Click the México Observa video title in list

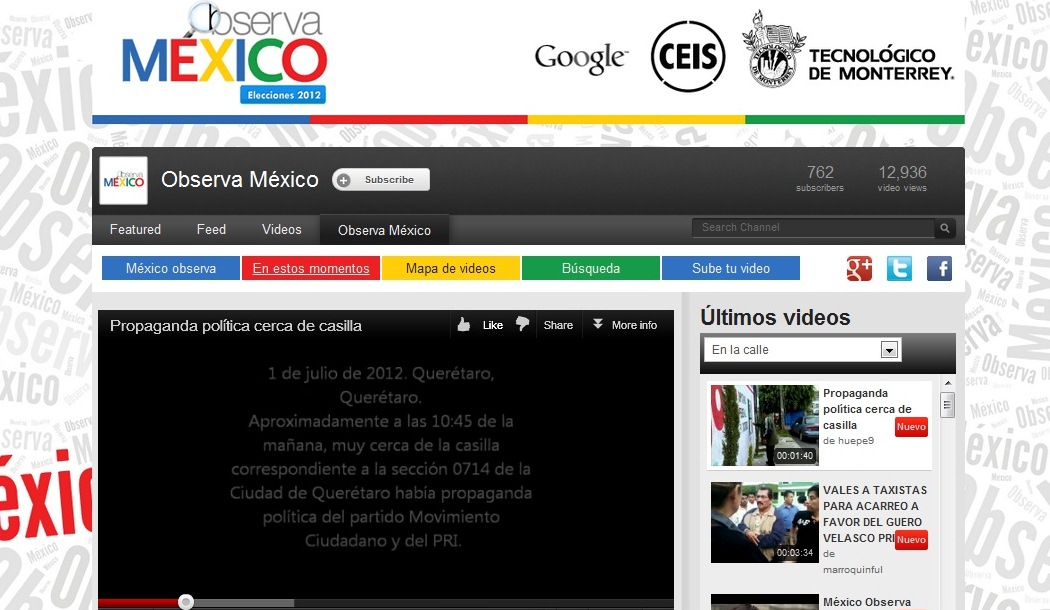point(867,602)
